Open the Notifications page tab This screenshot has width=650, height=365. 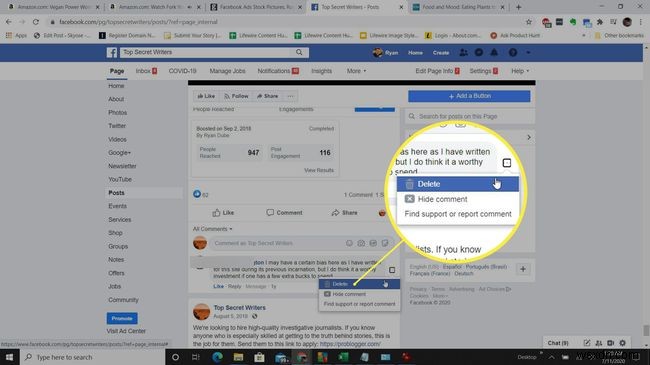point(278,71)
